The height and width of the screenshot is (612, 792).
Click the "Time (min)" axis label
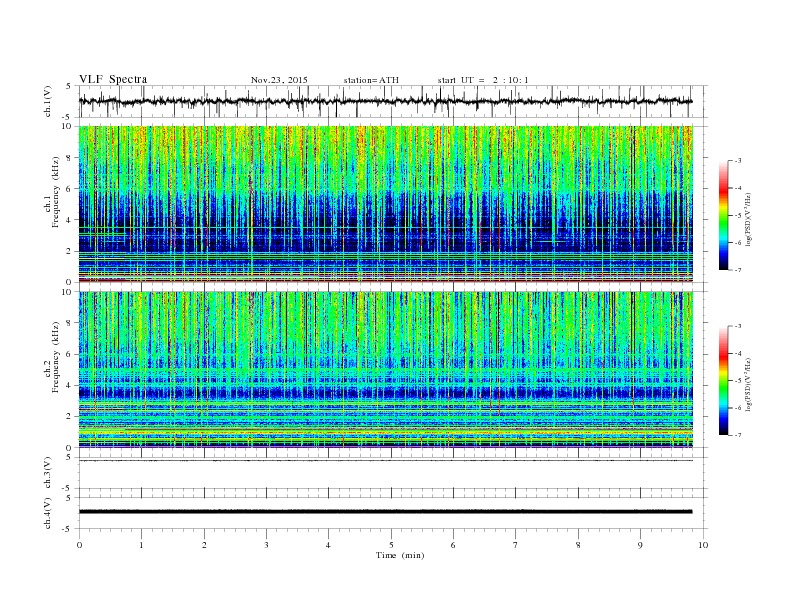[x=400, y=555]
